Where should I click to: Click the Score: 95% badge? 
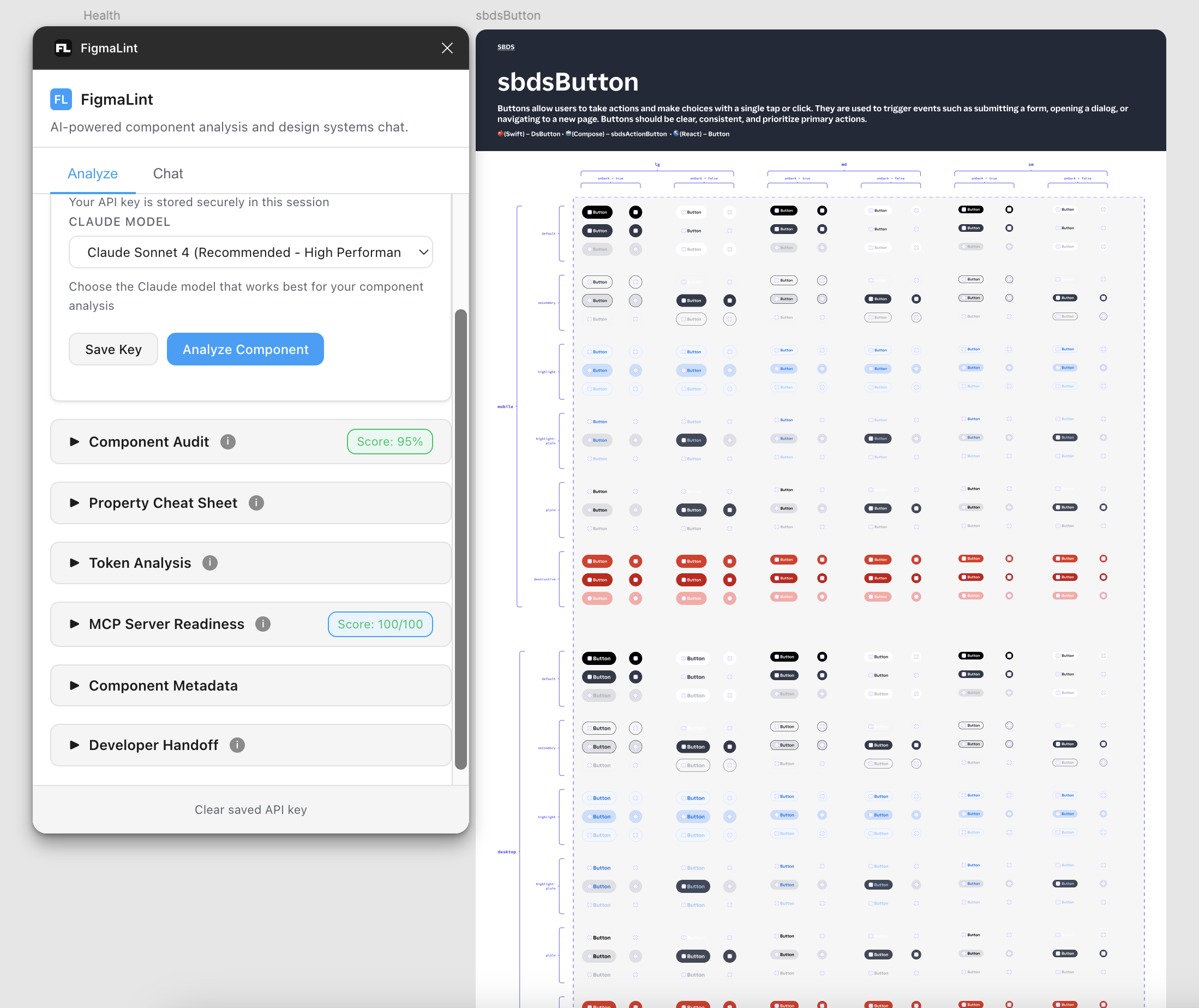tap(390, 442)
